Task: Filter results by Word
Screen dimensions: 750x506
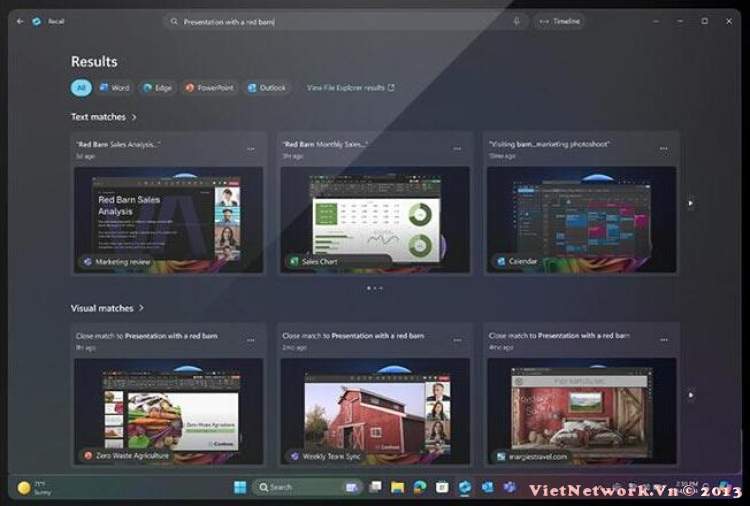Action: (x=114, y=88)
